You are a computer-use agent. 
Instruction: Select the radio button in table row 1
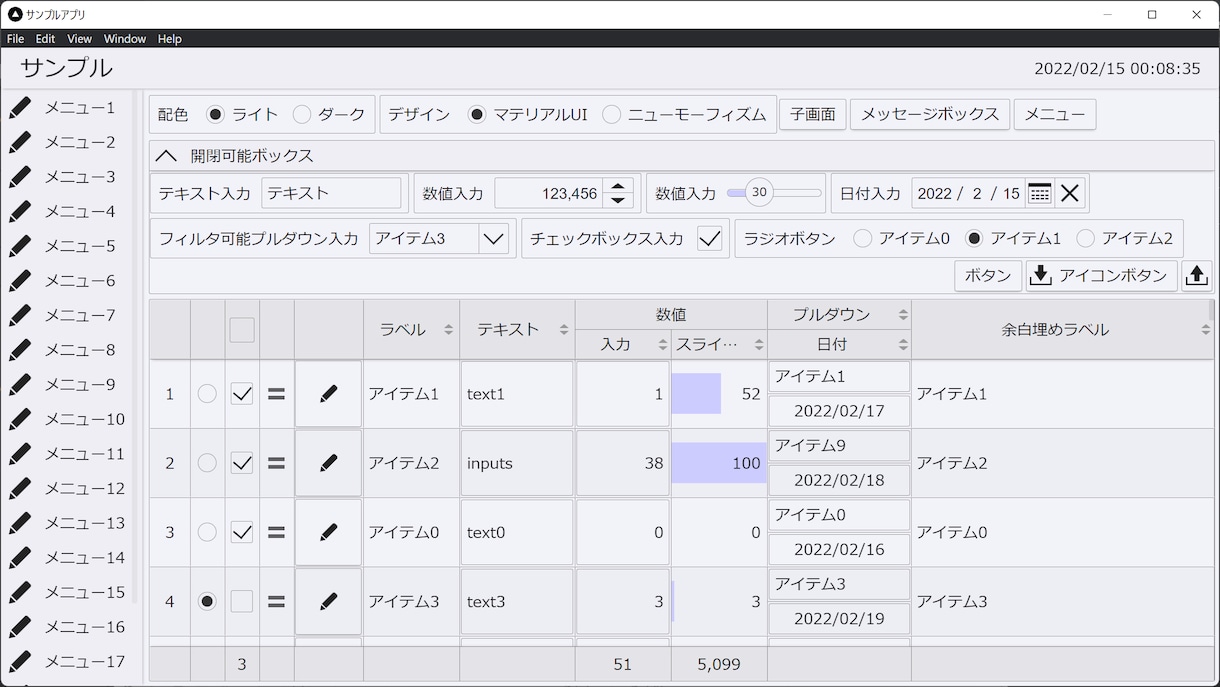(x=207, y=394)
